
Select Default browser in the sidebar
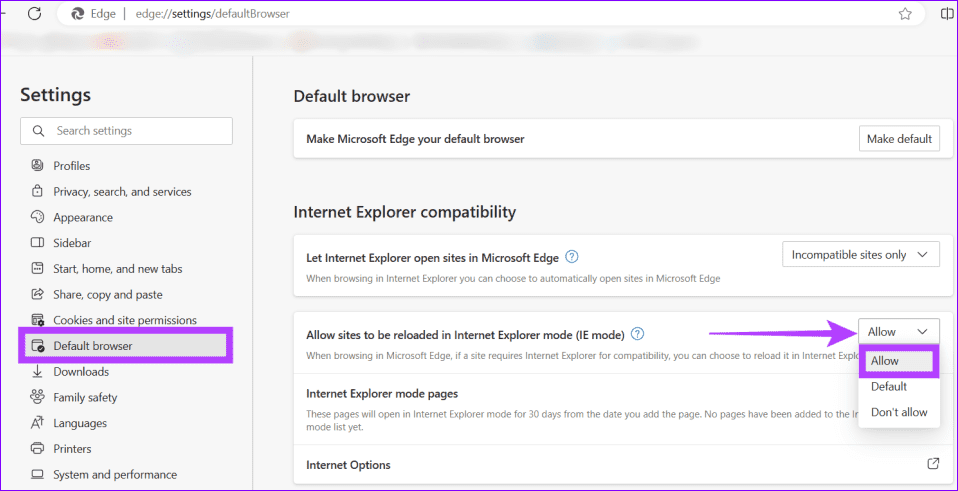coord(126,346)
